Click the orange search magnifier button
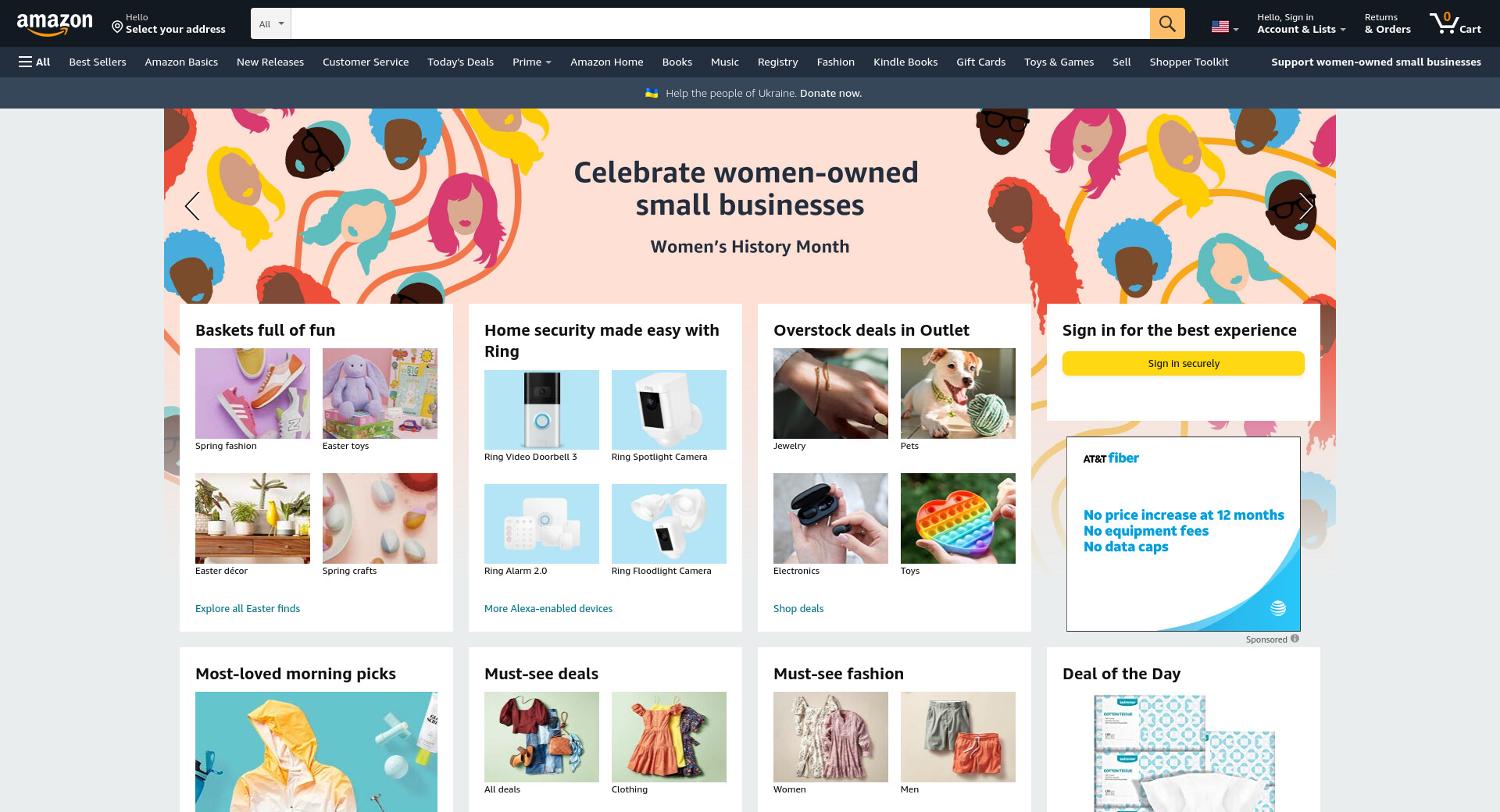The image size is (1500, 812). click(1167, 23)
